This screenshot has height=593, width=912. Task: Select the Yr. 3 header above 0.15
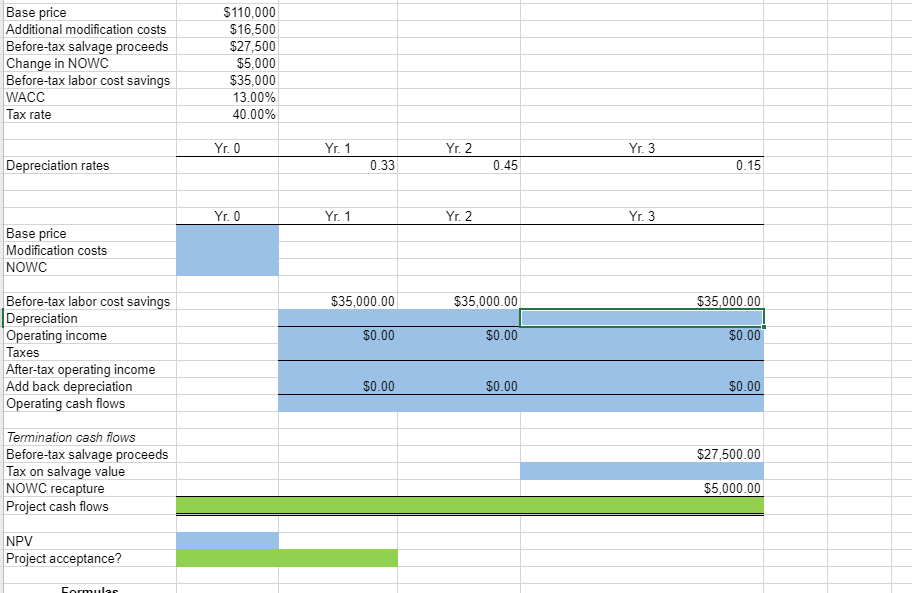click(642, 148)
